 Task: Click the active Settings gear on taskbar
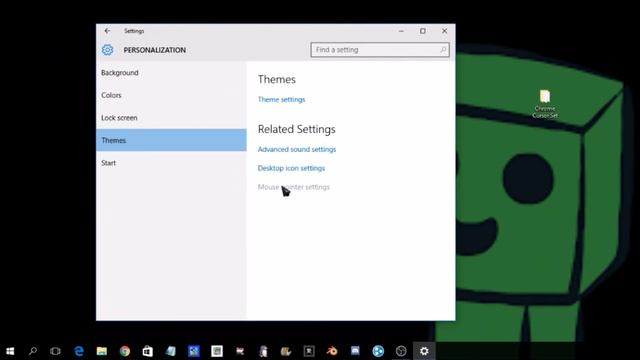click(424, 351)
